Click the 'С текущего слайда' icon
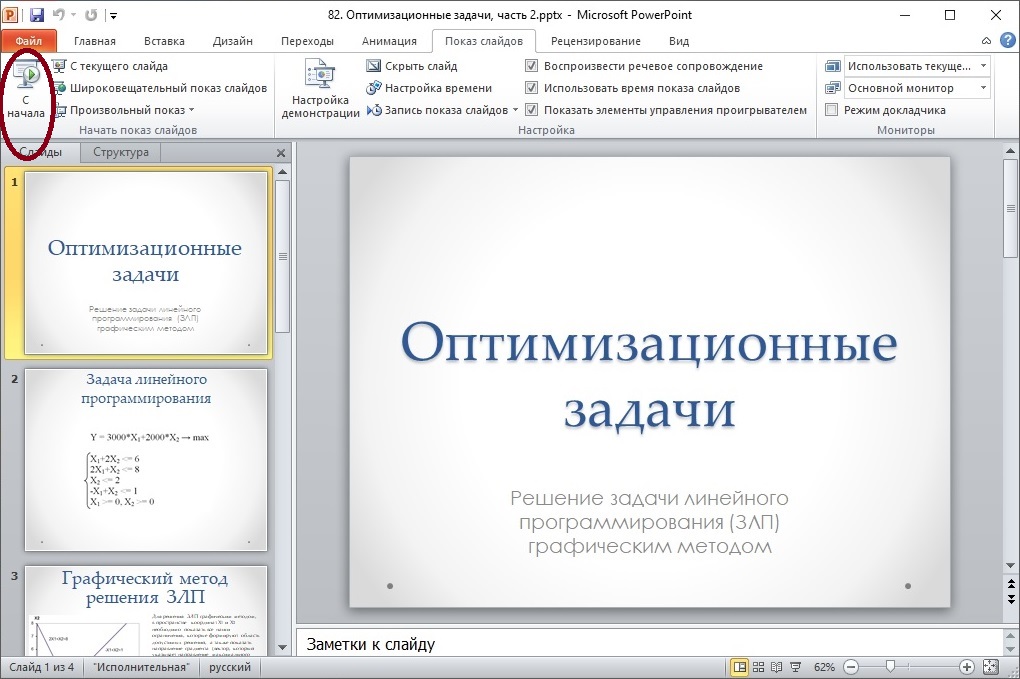 (x=59, y=66)
